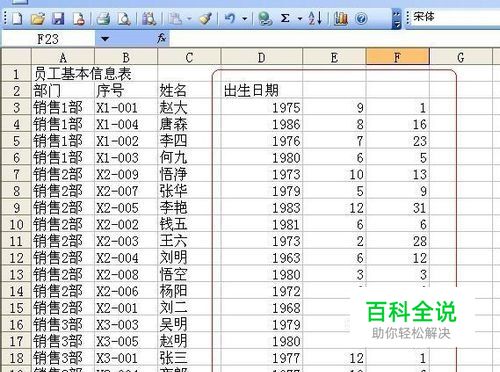
Task: Click the Select All corner box
Action: (x=17, y=57)
